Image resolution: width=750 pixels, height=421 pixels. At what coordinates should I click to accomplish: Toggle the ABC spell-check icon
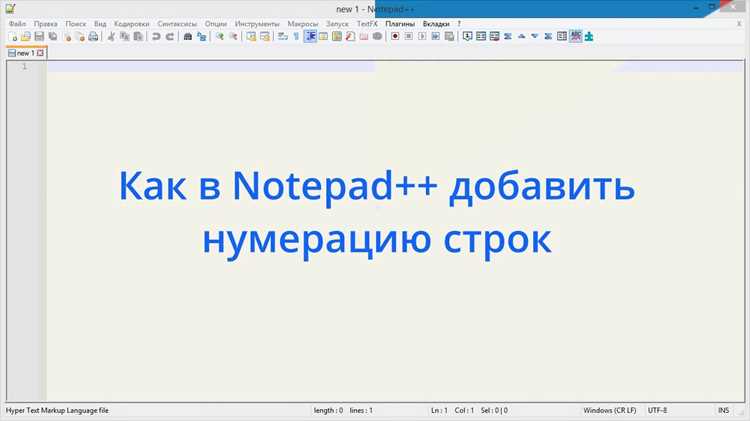coord(575,36)
